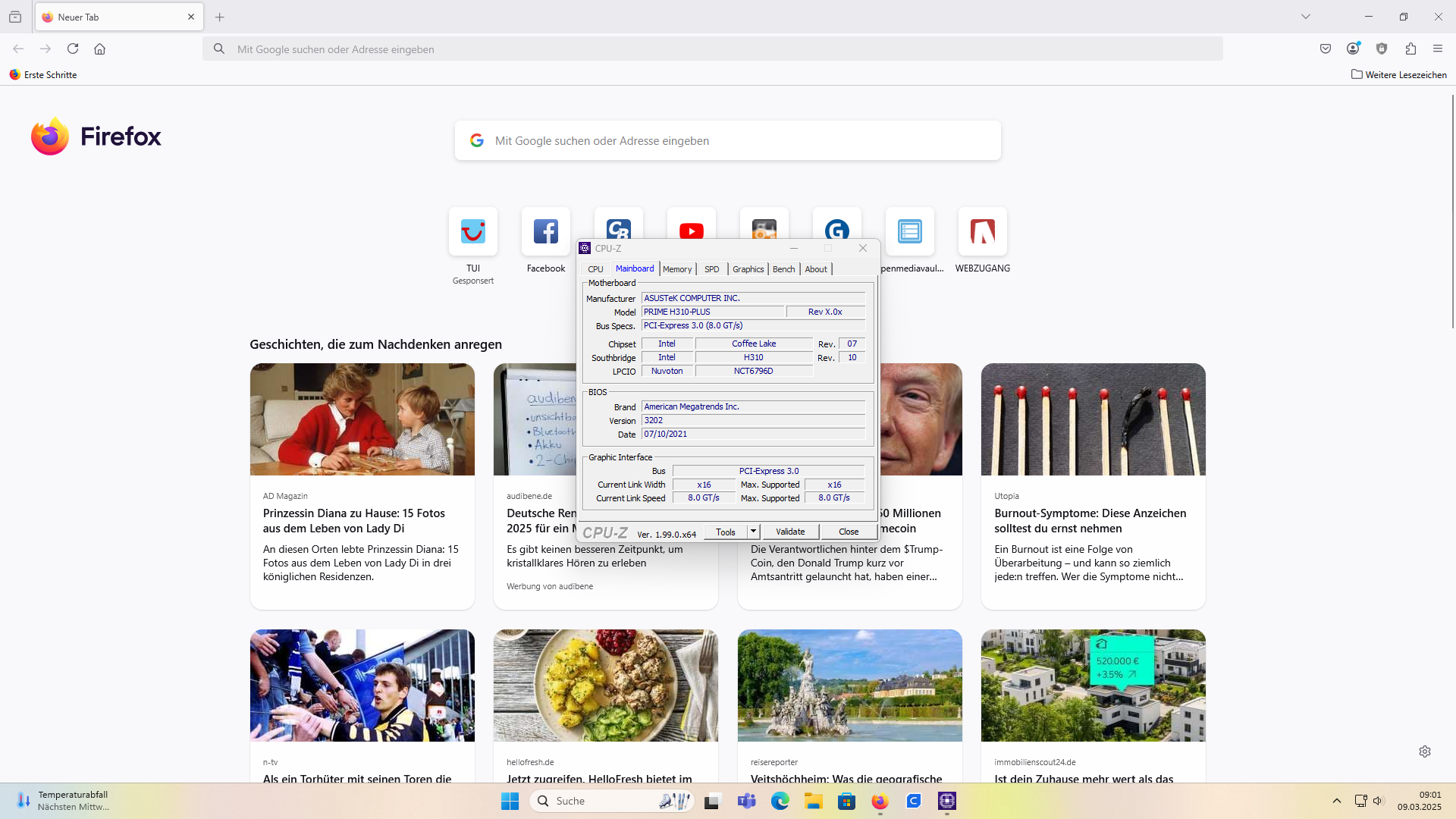Reload the current page
The height and width of the screenshot is (819, 1456).
73,49
